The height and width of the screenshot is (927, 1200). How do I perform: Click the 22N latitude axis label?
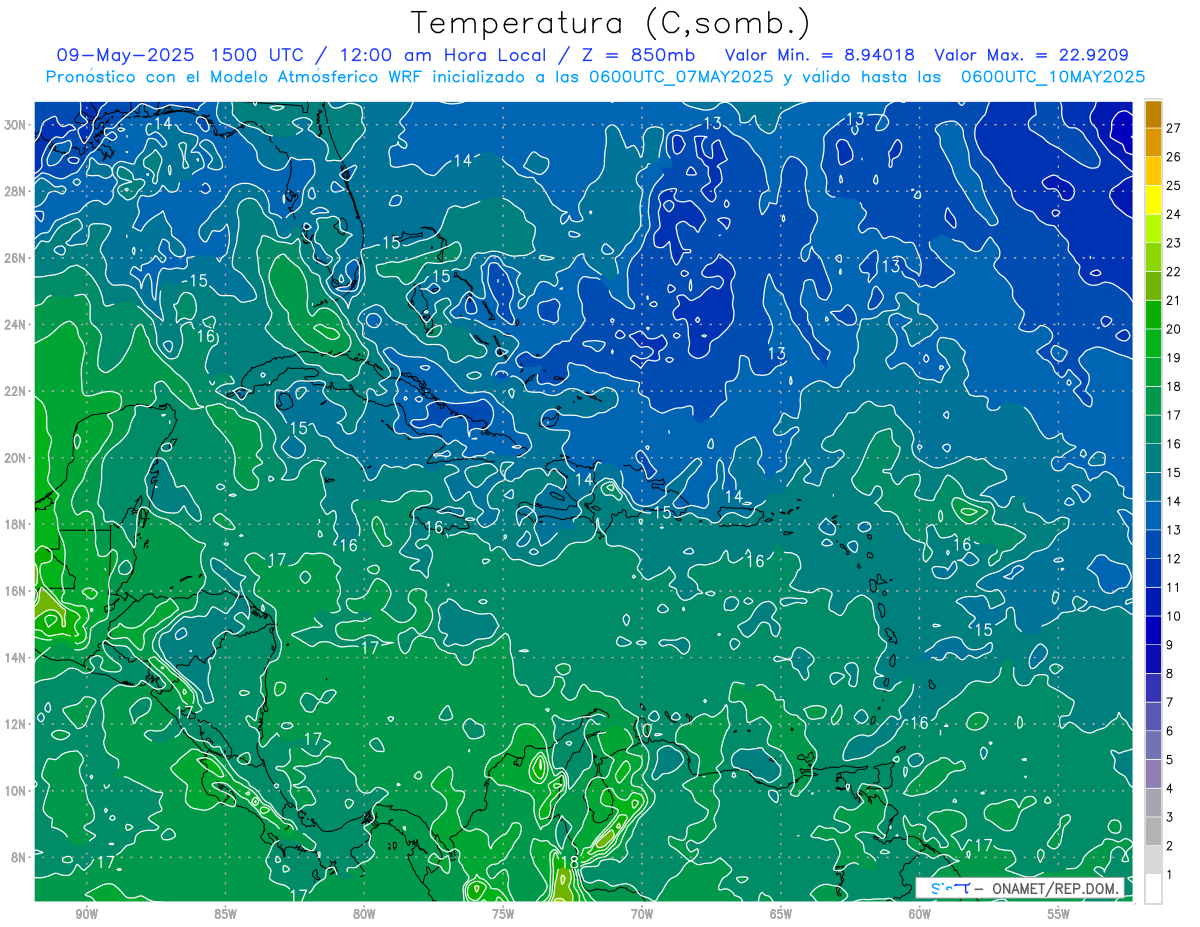click(16, 391)
